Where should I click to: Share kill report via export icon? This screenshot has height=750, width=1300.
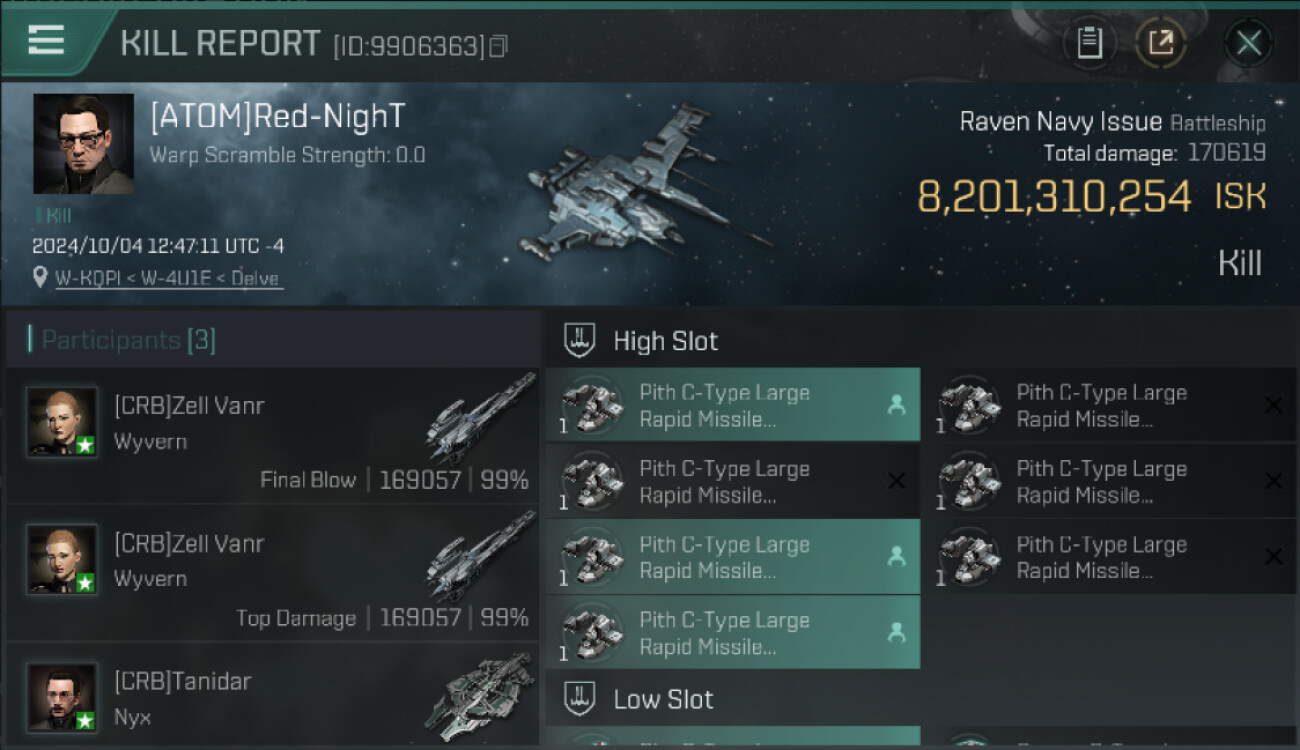point(1161,43)
